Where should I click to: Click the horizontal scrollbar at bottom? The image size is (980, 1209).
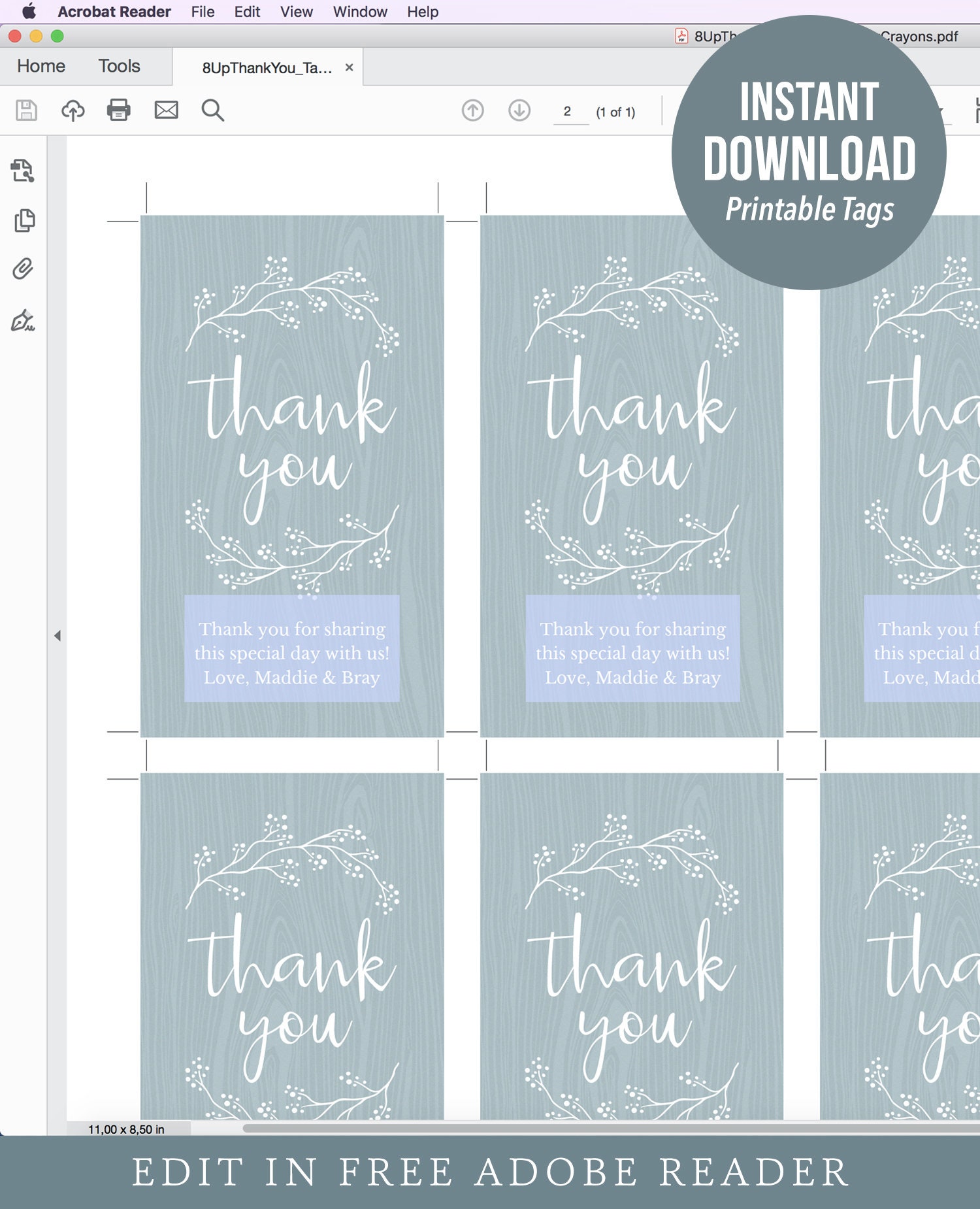click(x=611, y=1128)
